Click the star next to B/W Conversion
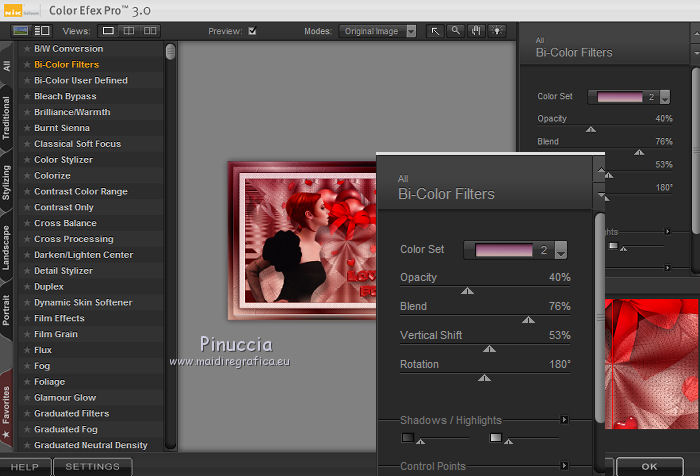Image resolution: width=700 pixels, height=476 pixels. (x=27, y=49)
